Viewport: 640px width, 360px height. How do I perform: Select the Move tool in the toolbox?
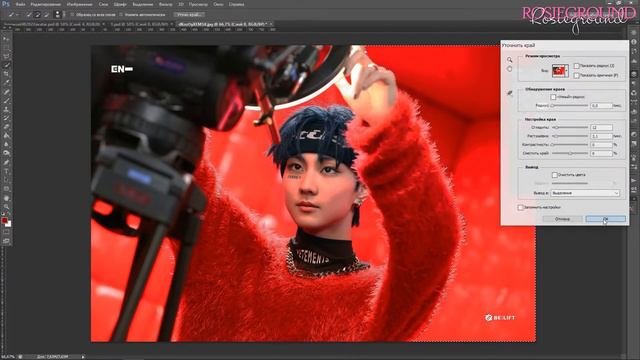click(x=6, y=38)
